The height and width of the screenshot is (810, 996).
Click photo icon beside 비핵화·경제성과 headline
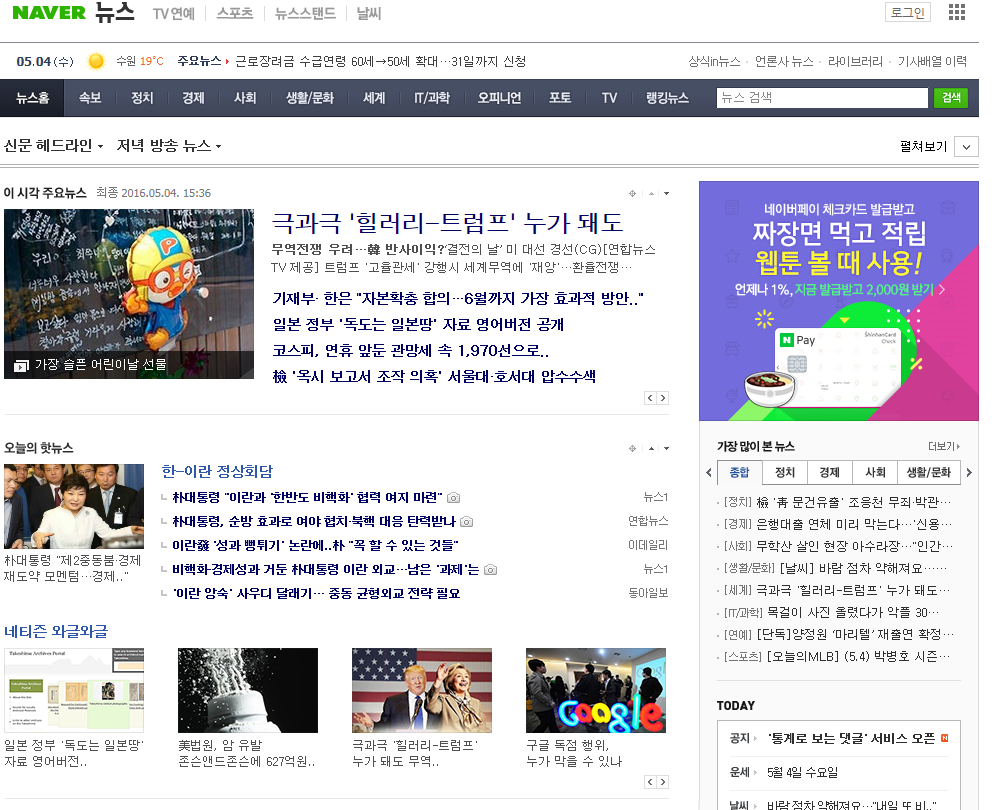click(x=490, y=570)
